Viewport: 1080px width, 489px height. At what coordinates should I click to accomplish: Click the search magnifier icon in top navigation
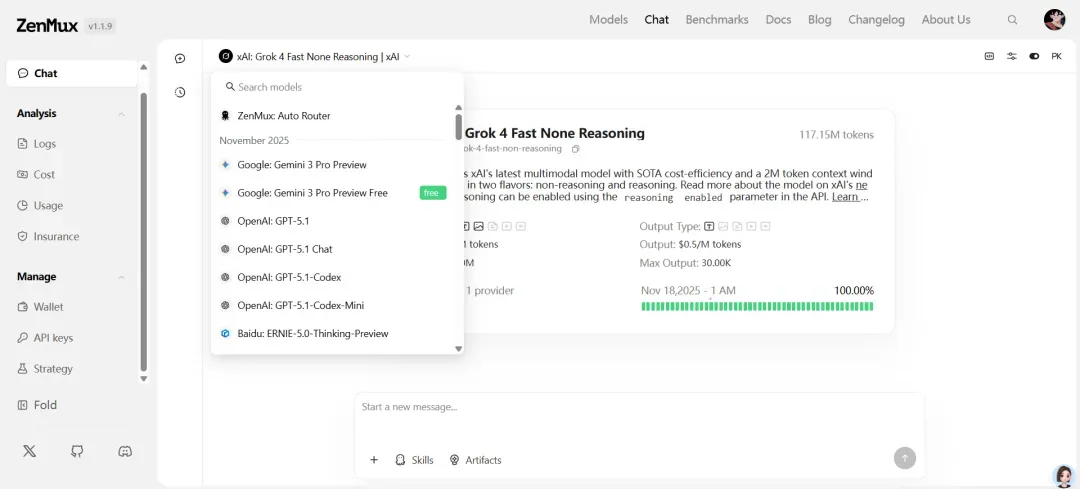pyautogui.click(x=1012, y=20)
